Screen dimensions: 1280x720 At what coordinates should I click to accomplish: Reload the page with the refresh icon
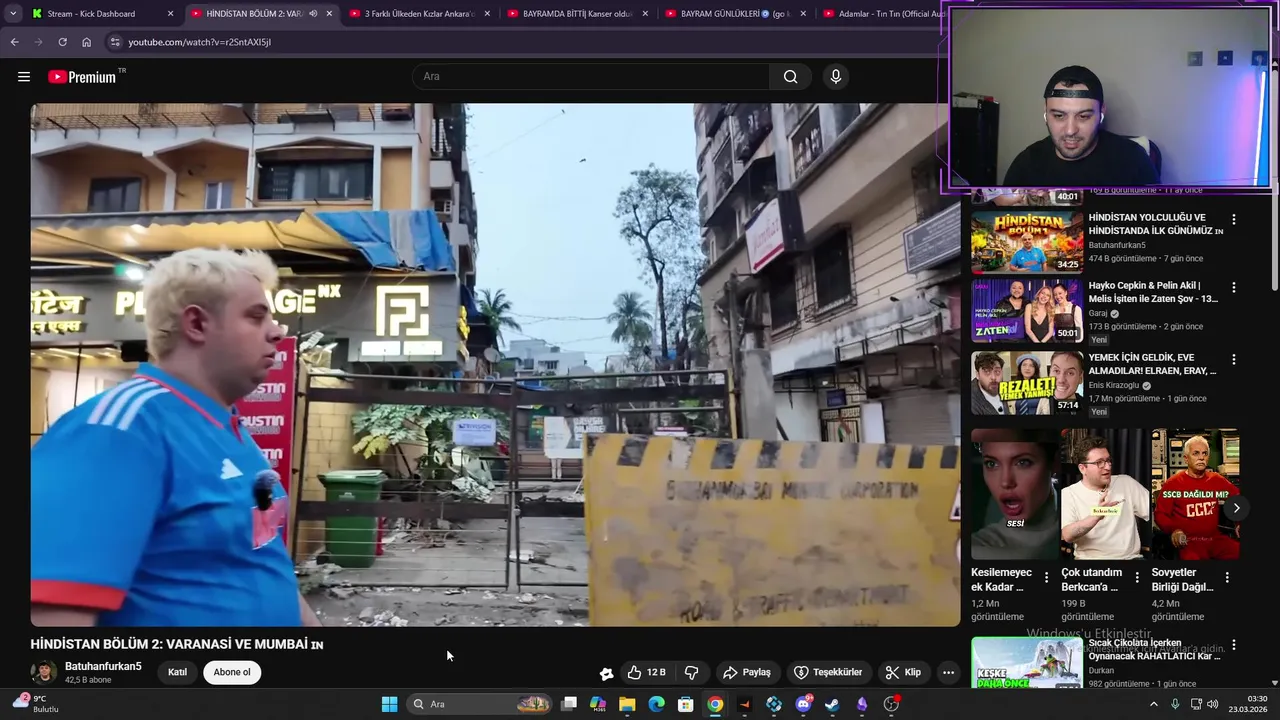click(62, 42)
